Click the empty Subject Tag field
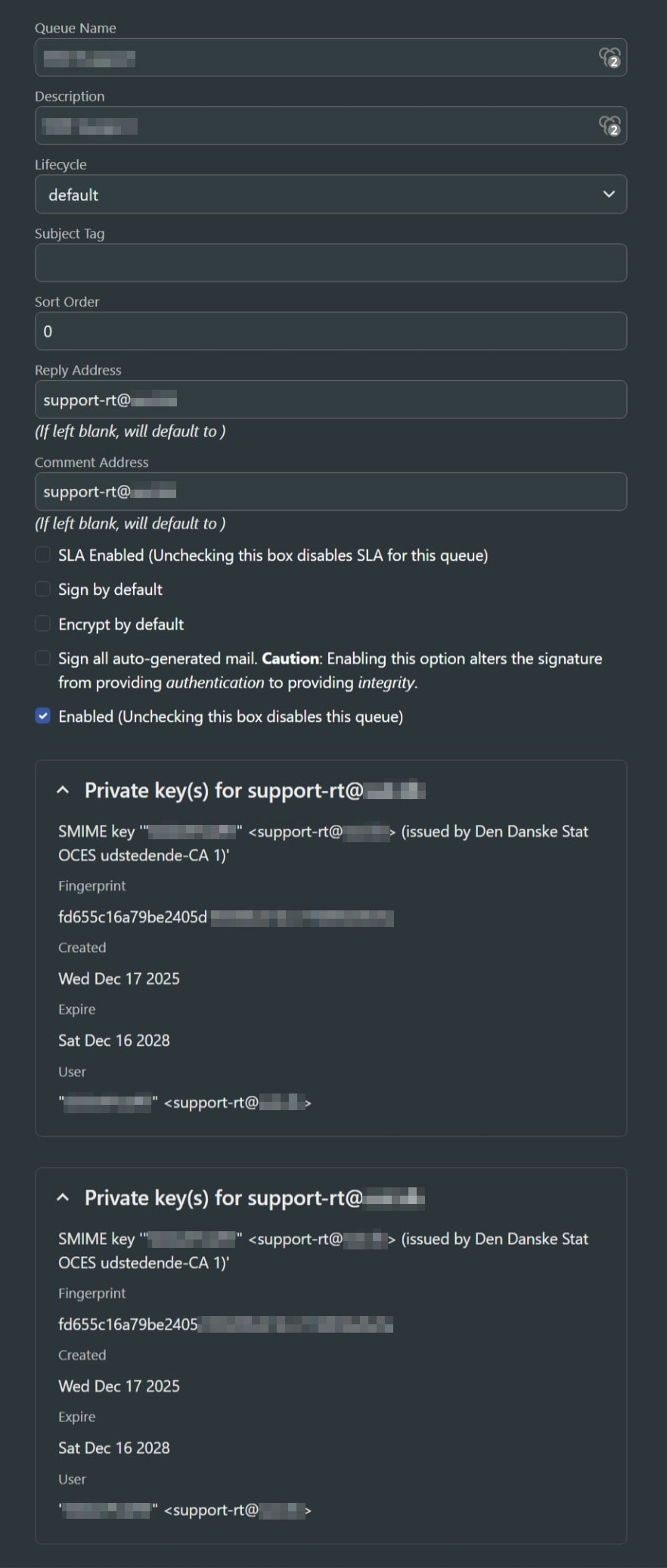Image resolution: width=667 pixels, height=1568 pixels. pos(330,263)
